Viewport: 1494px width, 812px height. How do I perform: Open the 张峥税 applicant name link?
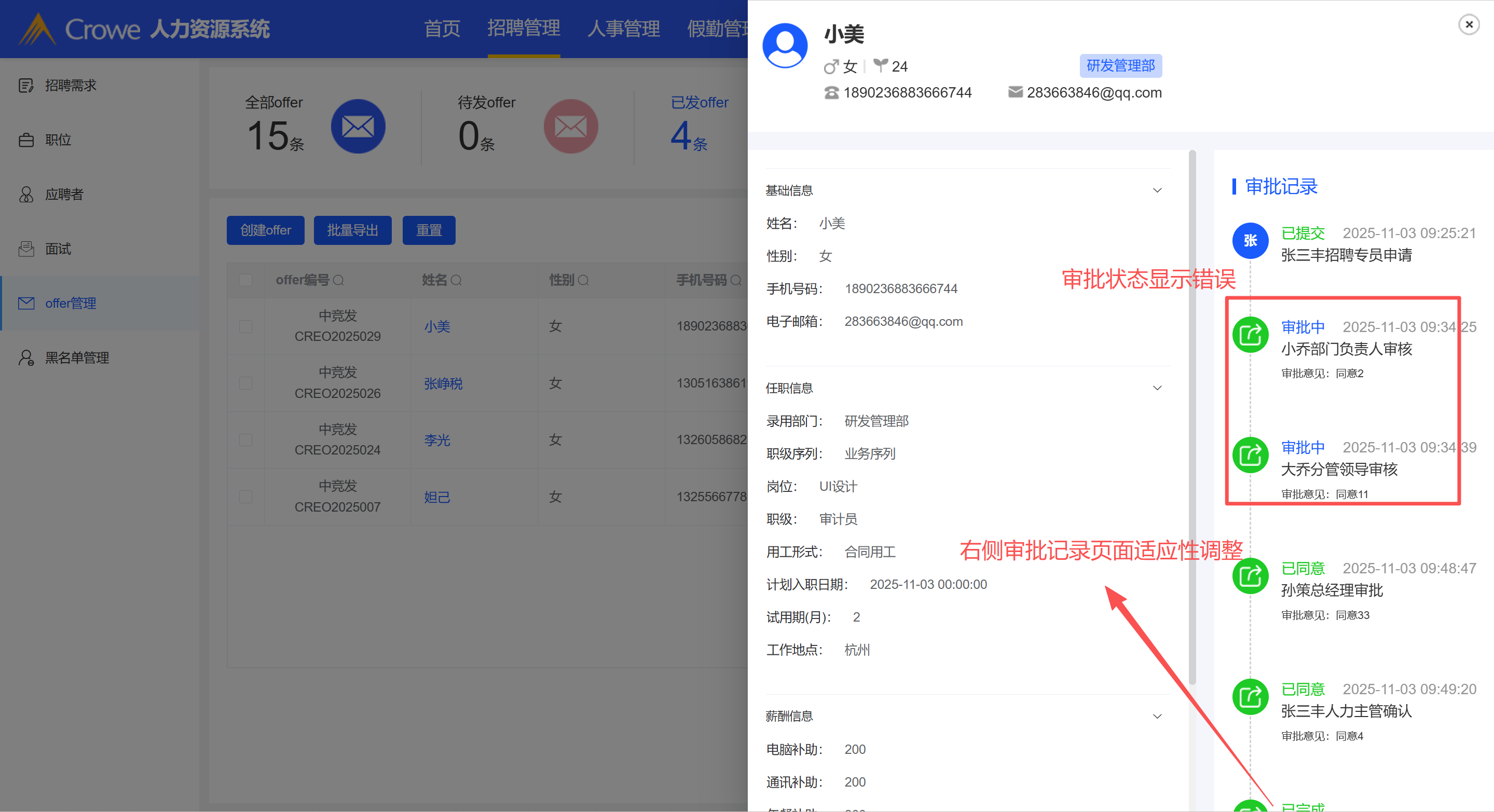click(443, 383)
